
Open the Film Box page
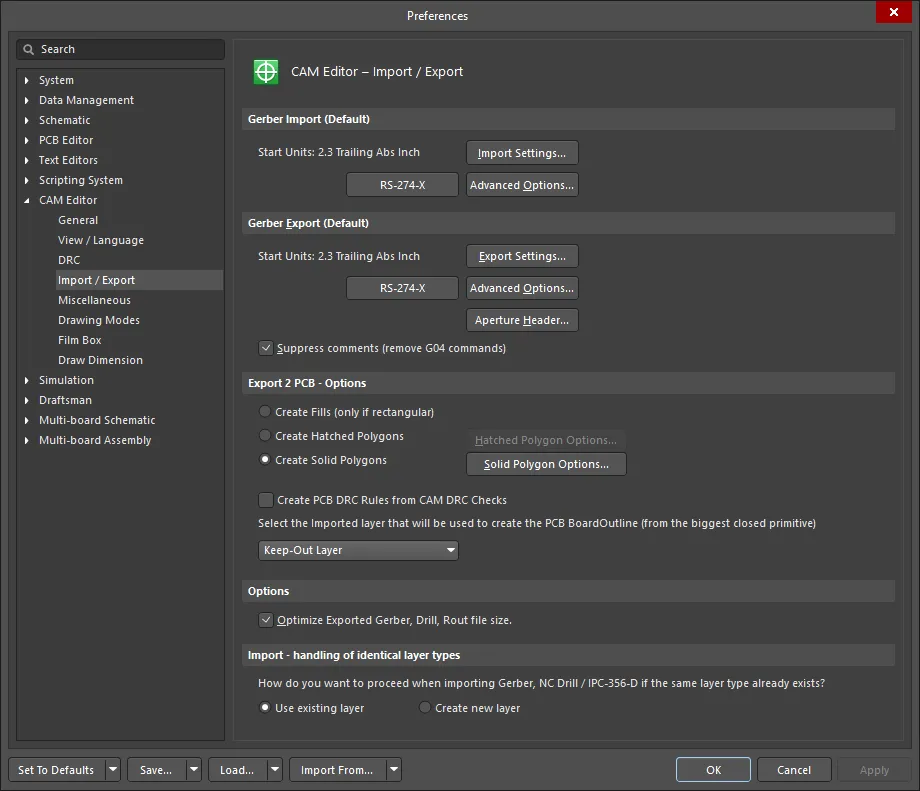point(80,340)
